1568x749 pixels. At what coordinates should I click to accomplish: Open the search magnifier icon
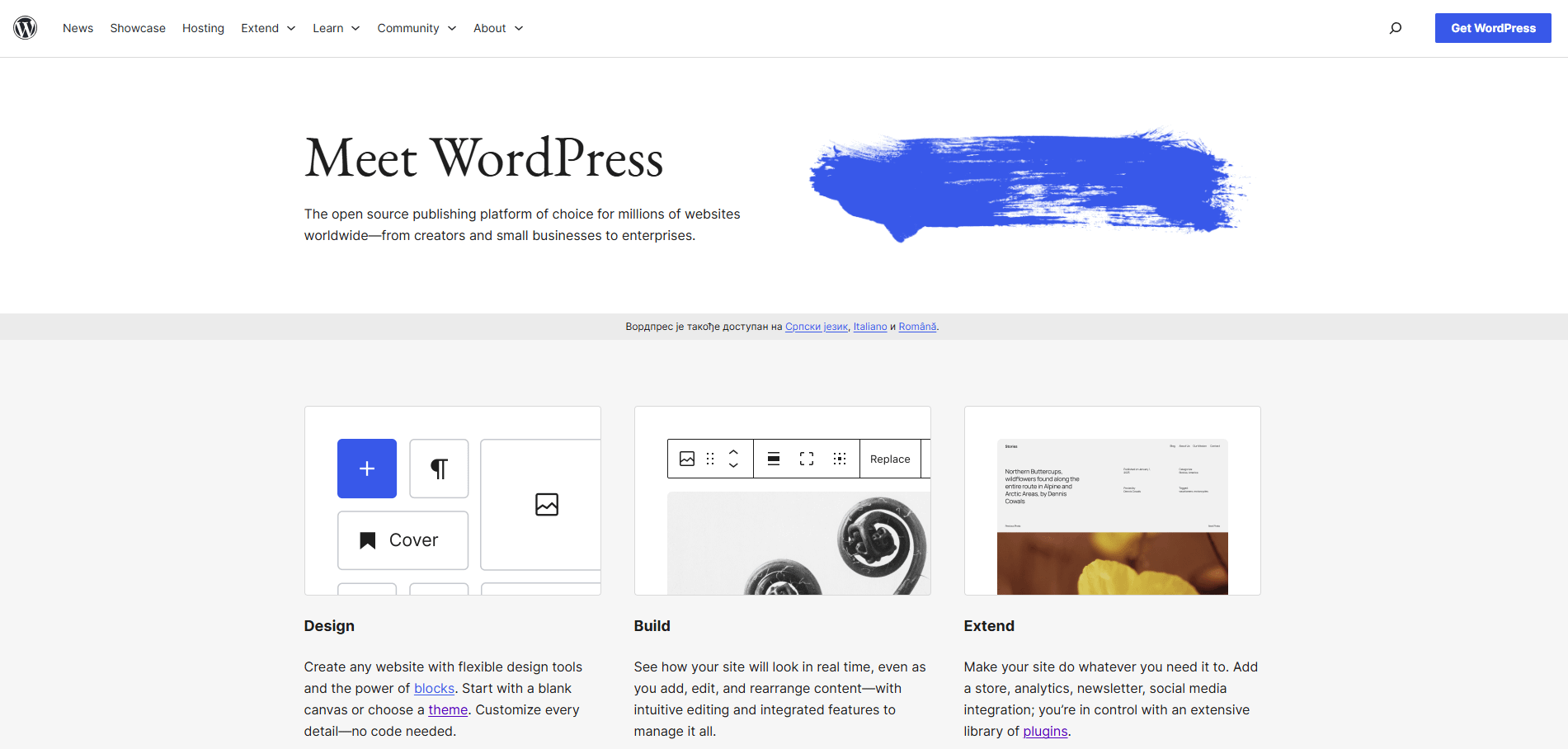pos(1395,28)
